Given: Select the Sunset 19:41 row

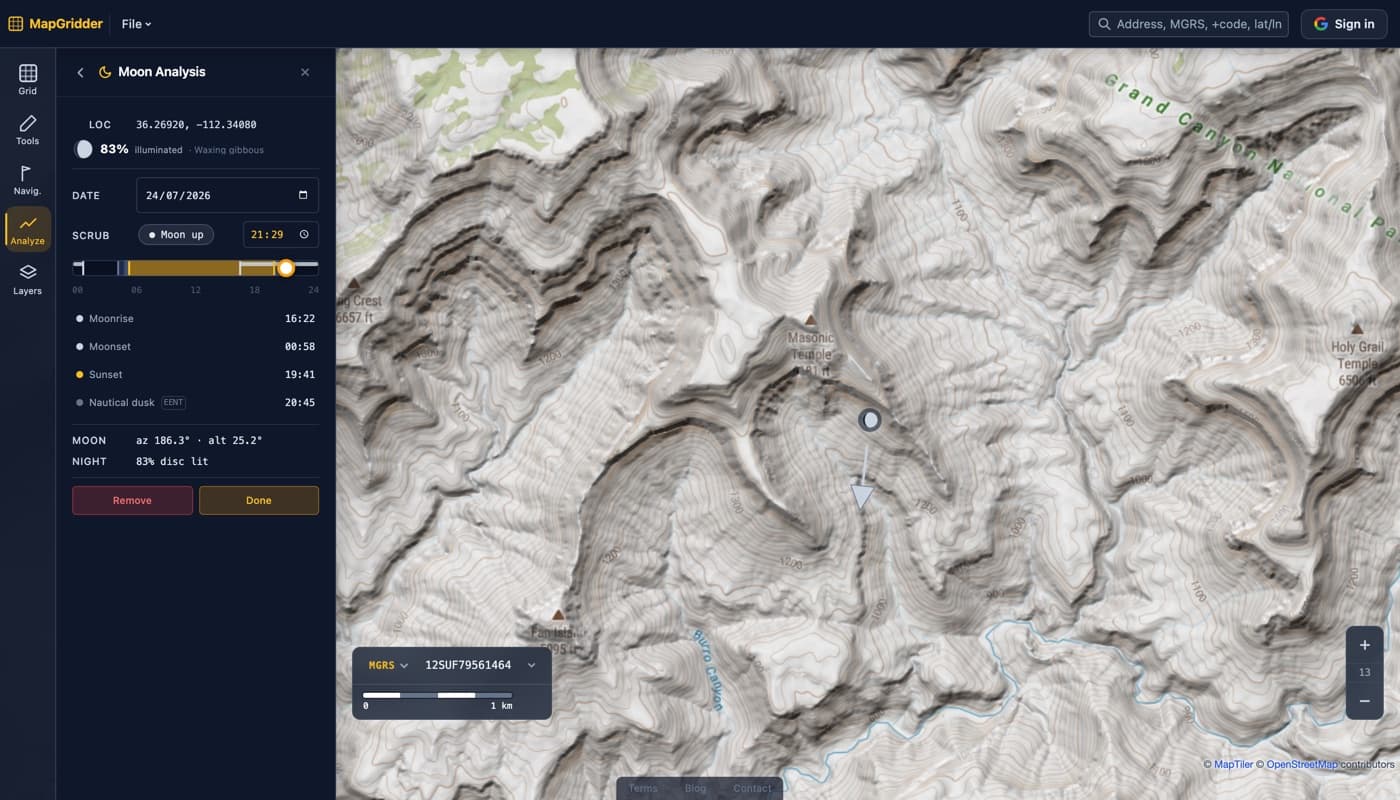Looking at the screenshot, I should pyautogui.click(x=195, y=374).
